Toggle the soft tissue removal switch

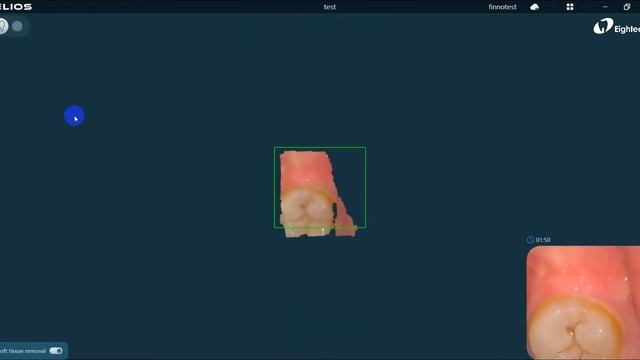click(x=56, y=351)
